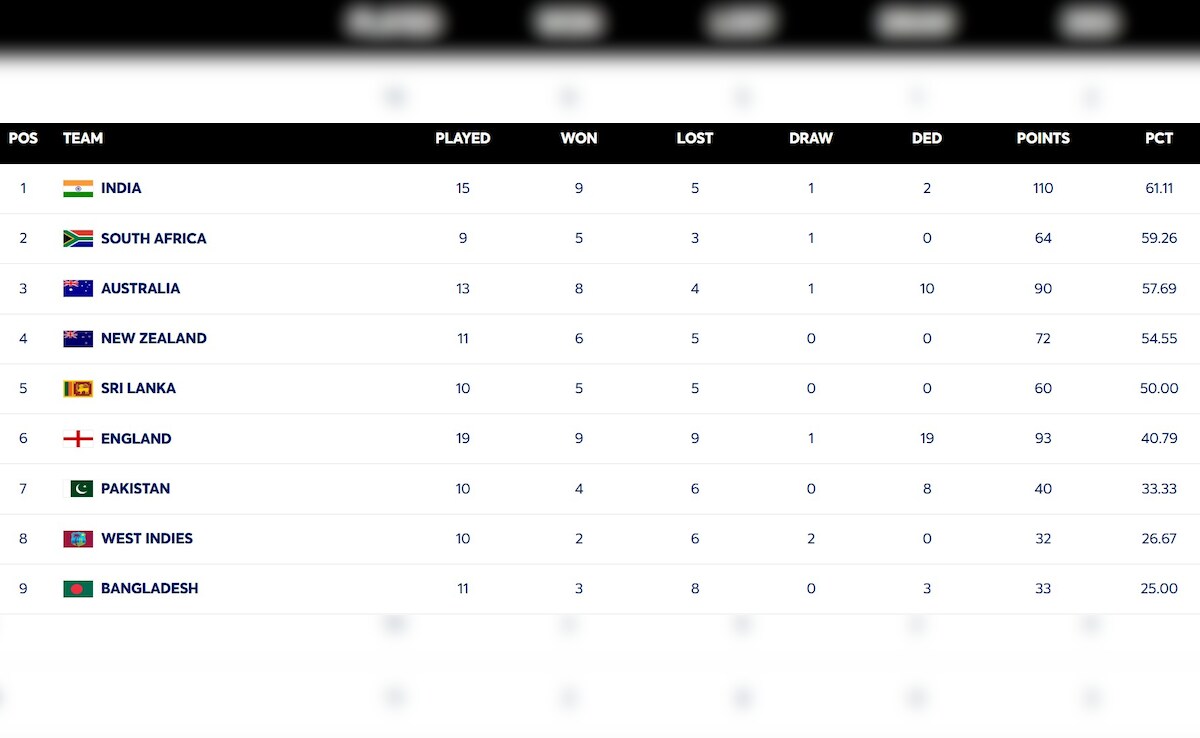This screenshot has height=738, width=1200.
Task: Click the India flag icon
Action: 78,188
